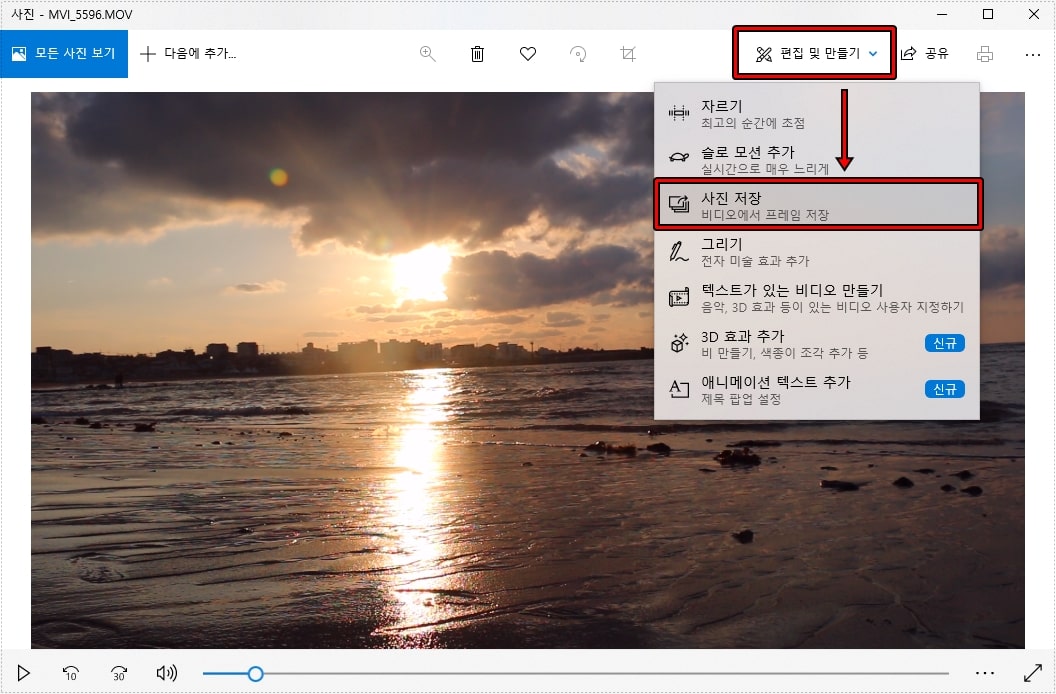The image size is (1056, 694).
Task: Open playback bar more options ellipsis
Action: point(985,672)
